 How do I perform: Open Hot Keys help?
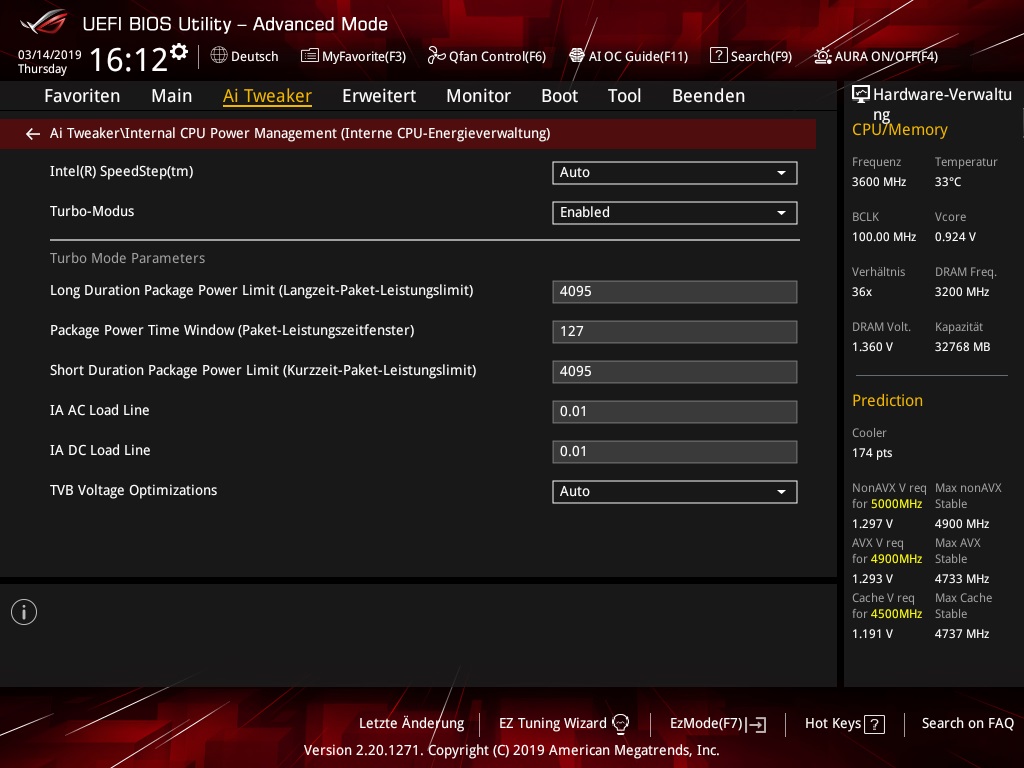[833, 724]
